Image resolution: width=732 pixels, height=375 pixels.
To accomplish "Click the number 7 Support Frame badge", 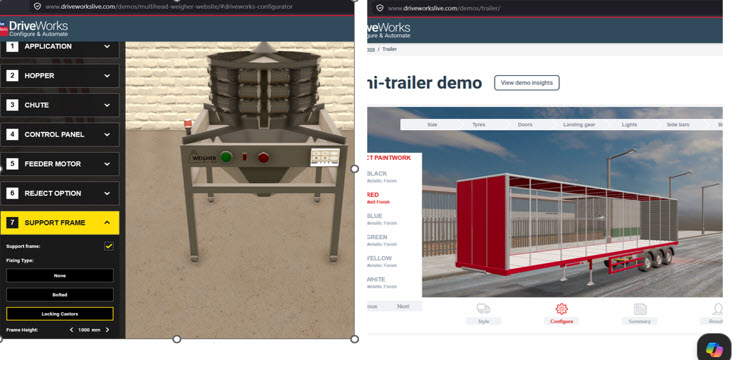I will [x=12, y=223].
